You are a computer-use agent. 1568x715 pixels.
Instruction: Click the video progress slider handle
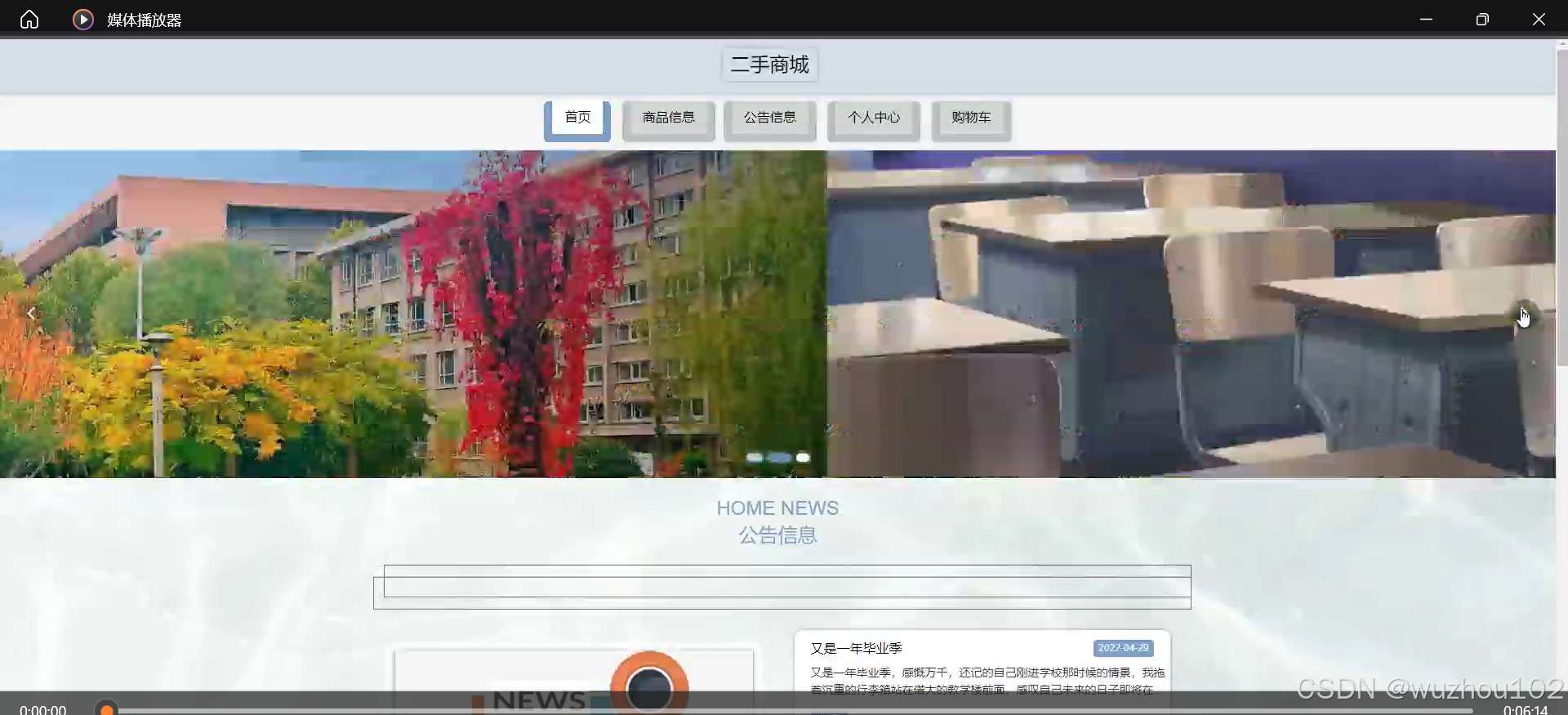[x=106, y=709]
